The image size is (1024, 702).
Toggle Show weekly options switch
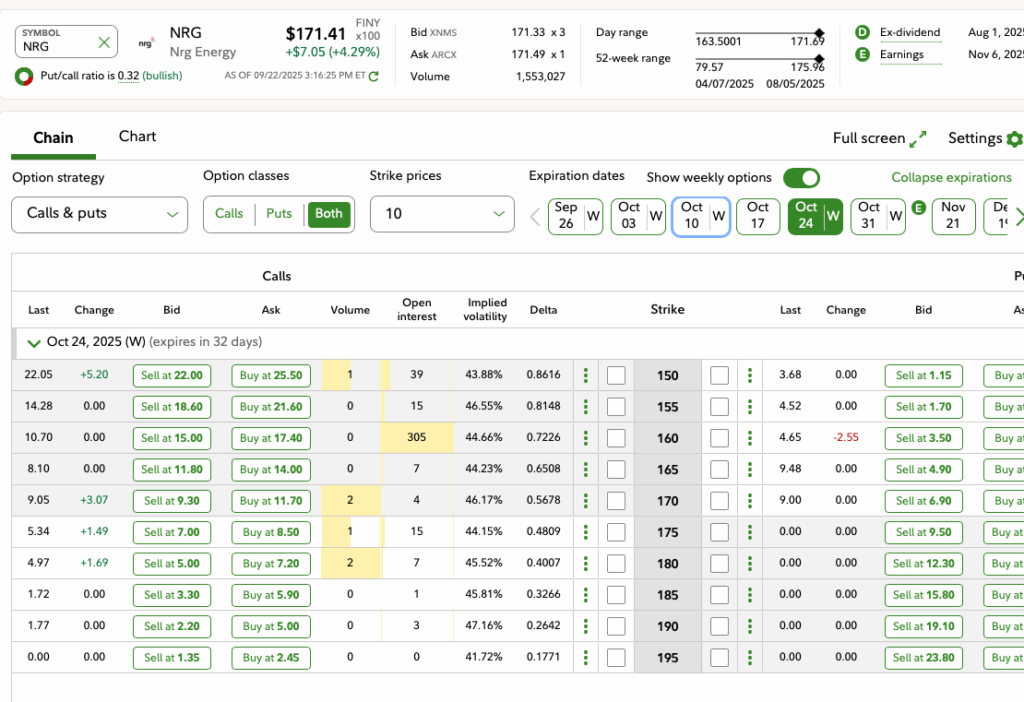(801, 178)
